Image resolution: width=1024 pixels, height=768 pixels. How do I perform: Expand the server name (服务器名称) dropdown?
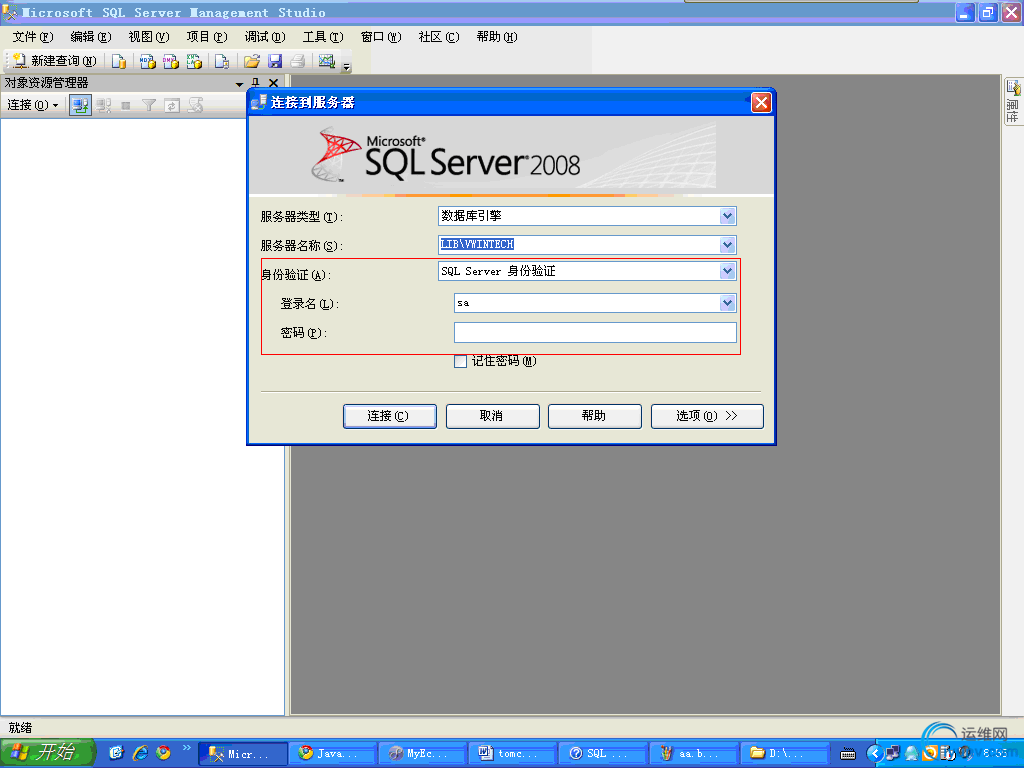(x=727, y=245)
